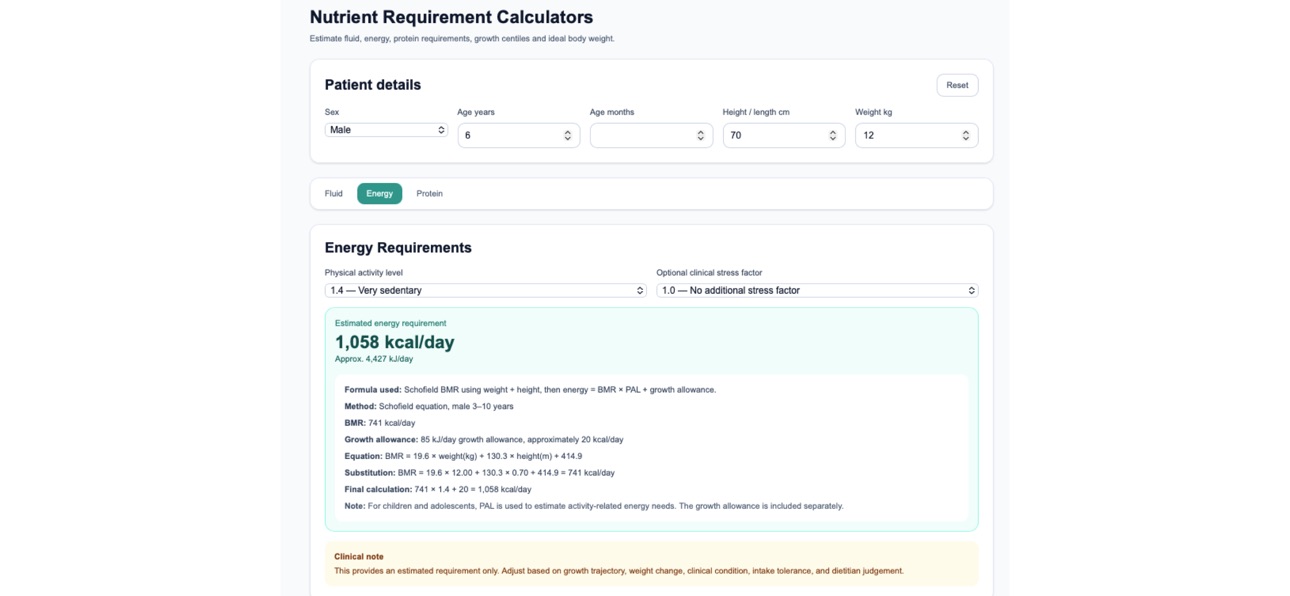Image resolution: width=1290 pixels, height=596 pixels.
Task: Select the Height / length cm field
Action: pyautogui.click(x=784, y=135)
